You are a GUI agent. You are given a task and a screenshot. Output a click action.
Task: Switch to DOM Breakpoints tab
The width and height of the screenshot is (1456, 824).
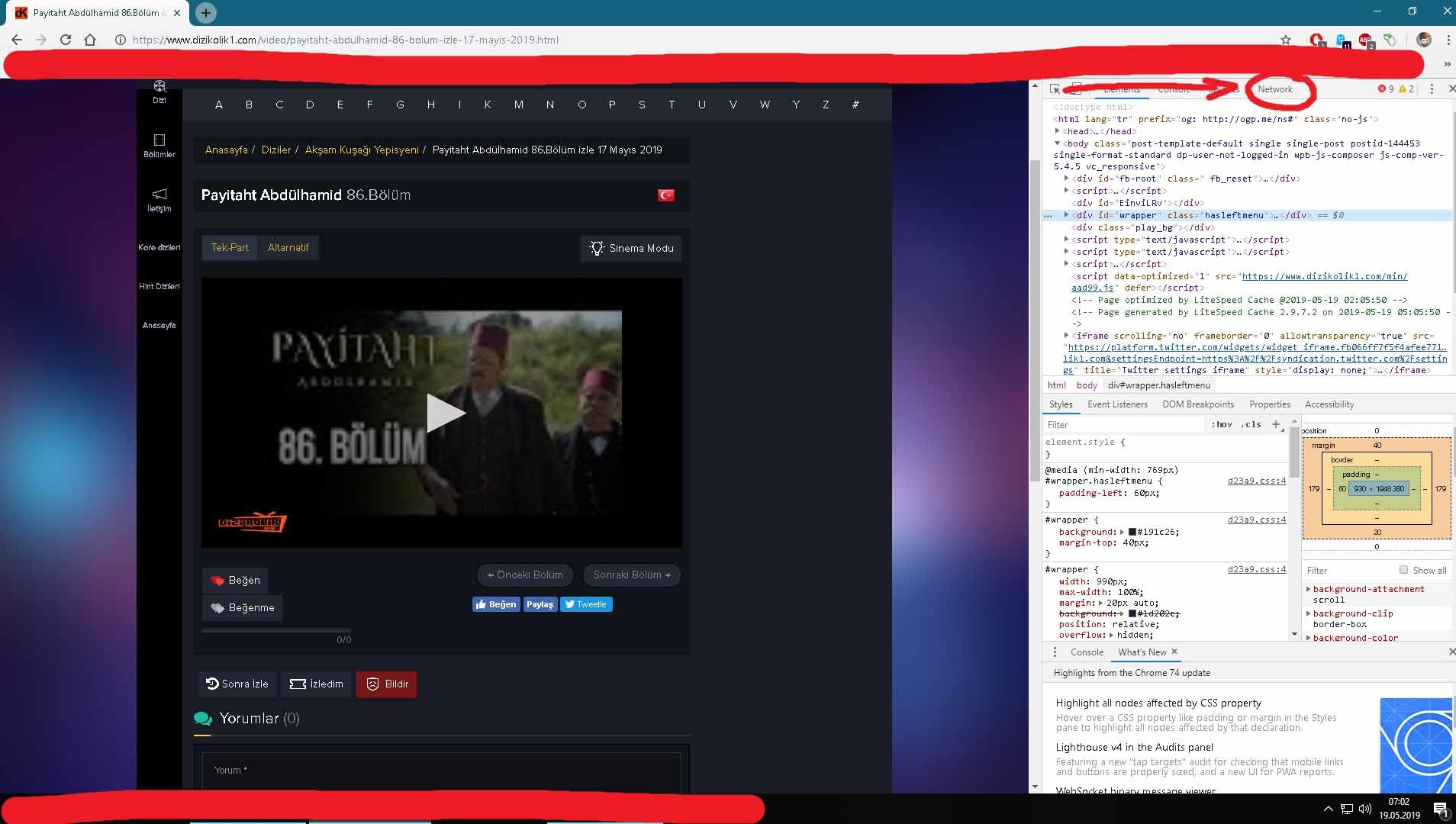(1198, 404)
